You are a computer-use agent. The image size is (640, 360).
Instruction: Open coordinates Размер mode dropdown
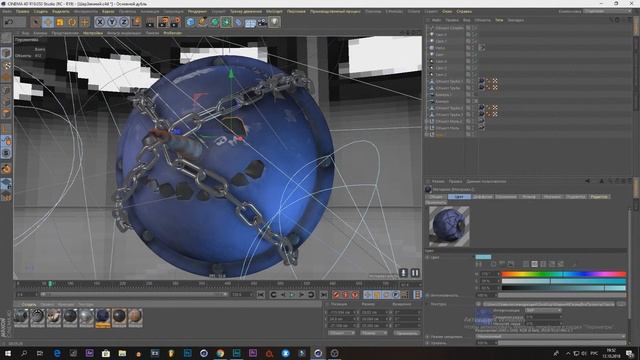coord(373,333)
